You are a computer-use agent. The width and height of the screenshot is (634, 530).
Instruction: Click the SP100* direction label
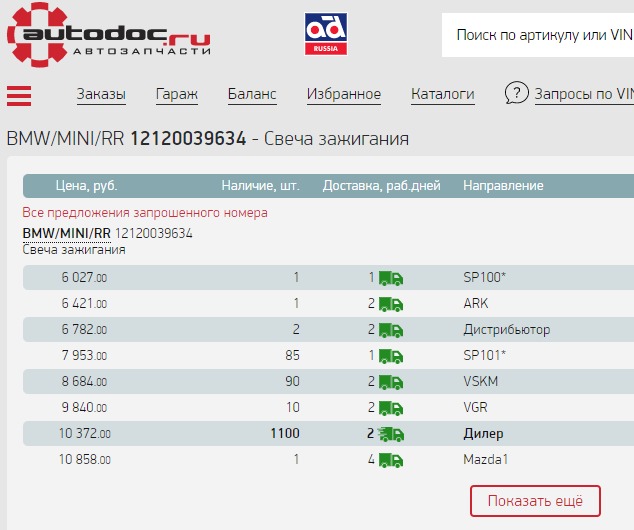[x=484, y=277]
